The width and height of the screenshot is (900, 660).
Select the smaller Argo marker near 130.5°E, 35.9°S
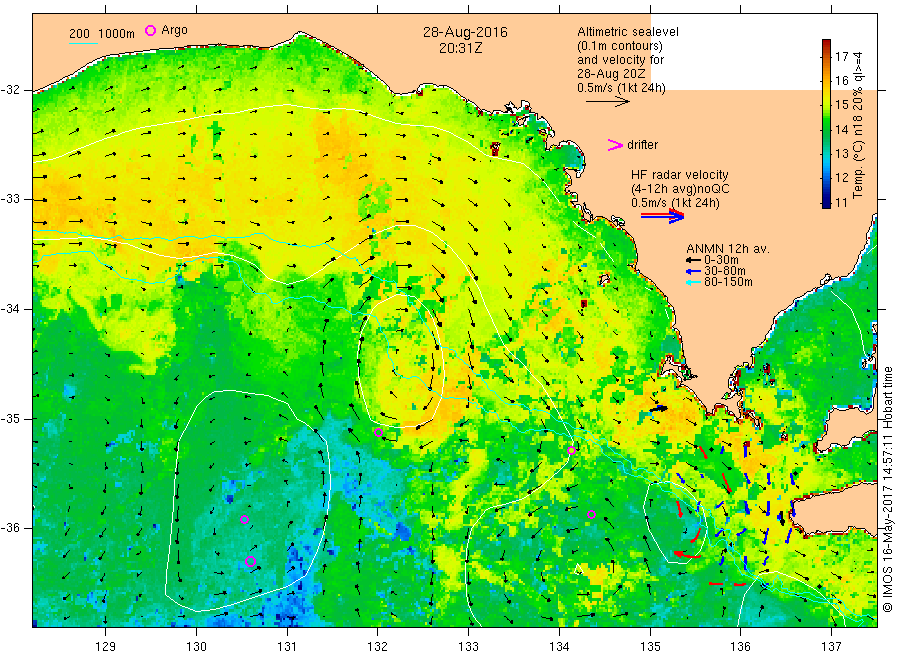tap(244, 520)
